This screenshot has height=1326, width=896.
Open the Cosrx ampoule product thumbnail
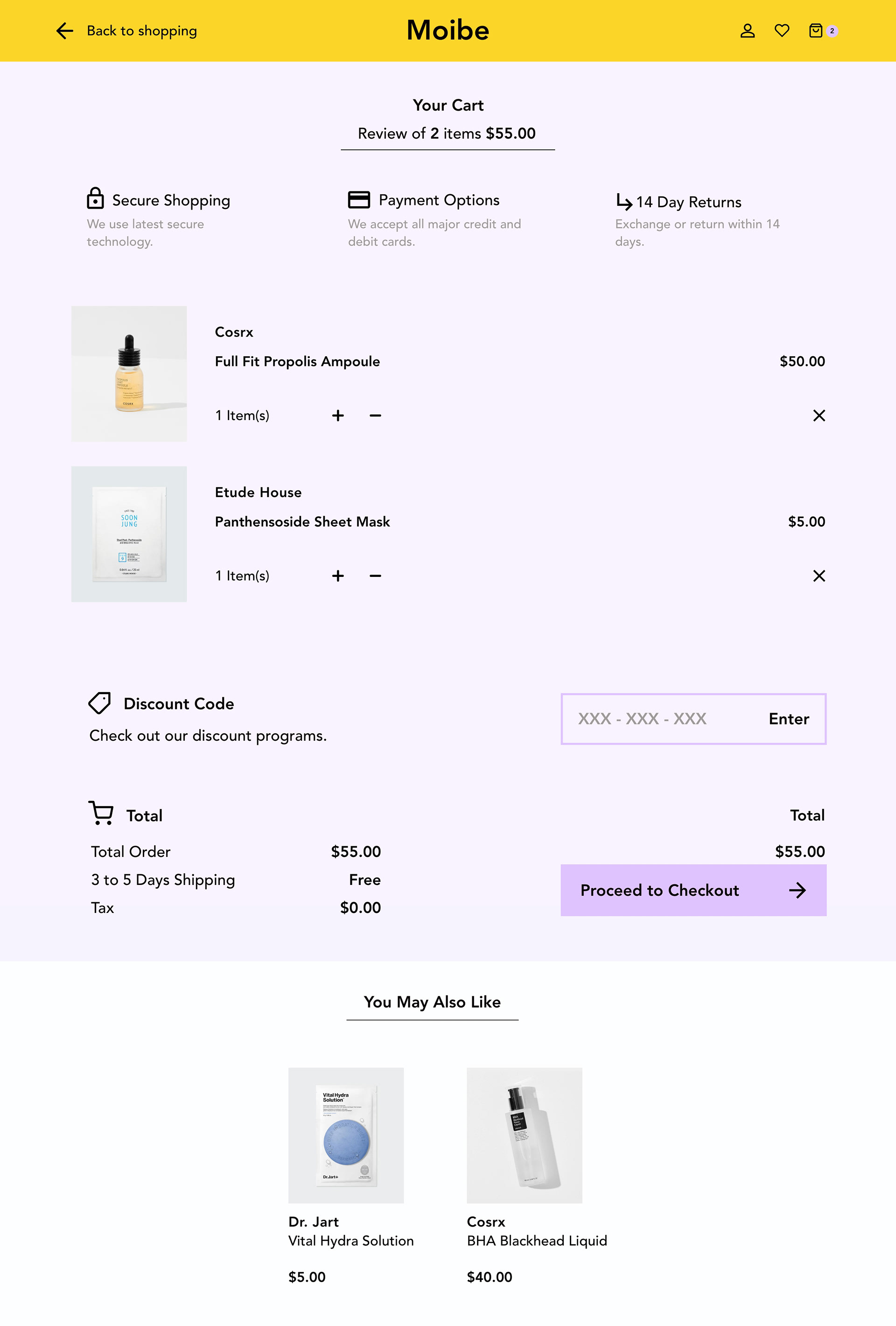[129, 374]
